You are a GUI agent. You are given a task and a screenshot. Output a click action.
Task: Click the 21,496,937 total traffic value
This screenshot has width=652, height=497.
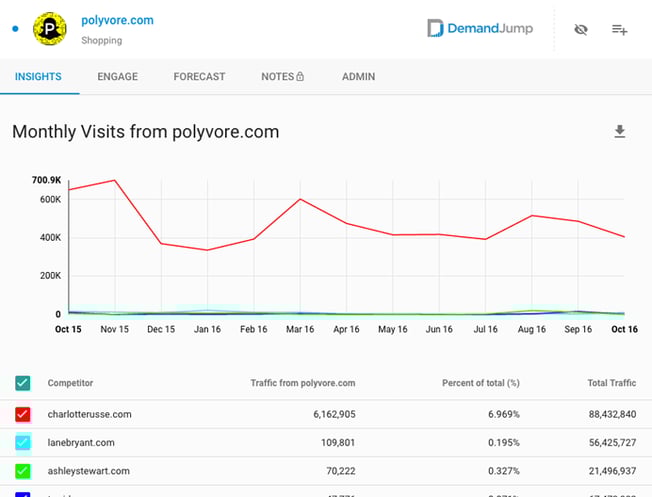coord(612,471)
